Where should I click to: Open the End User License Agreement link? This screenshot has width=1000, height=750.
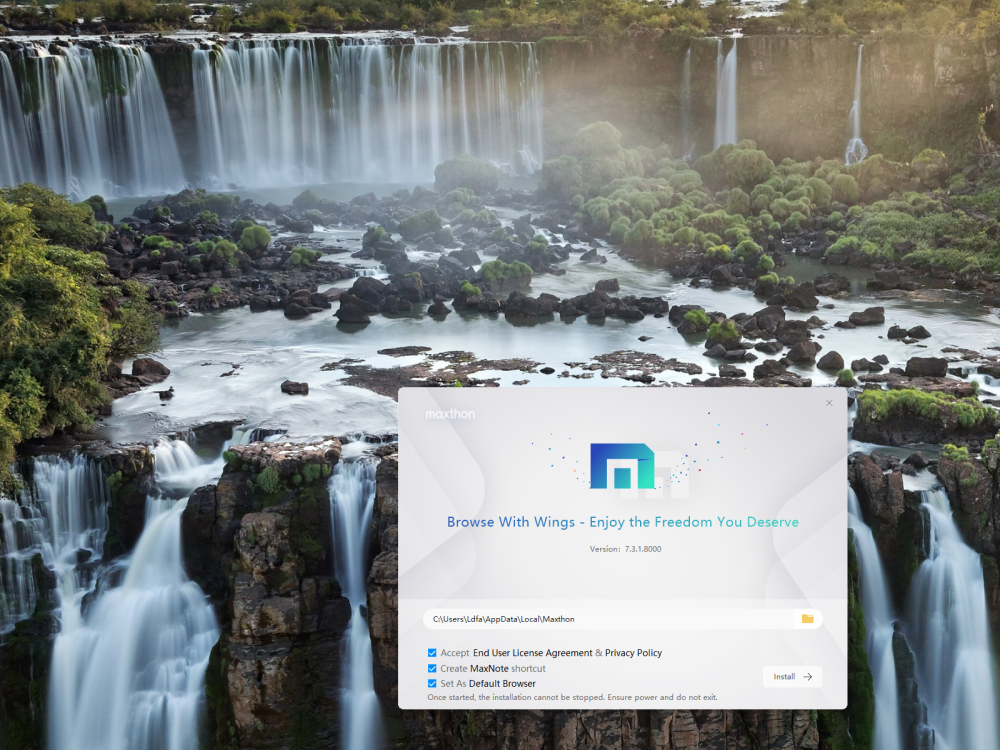[x=532, y=653]
